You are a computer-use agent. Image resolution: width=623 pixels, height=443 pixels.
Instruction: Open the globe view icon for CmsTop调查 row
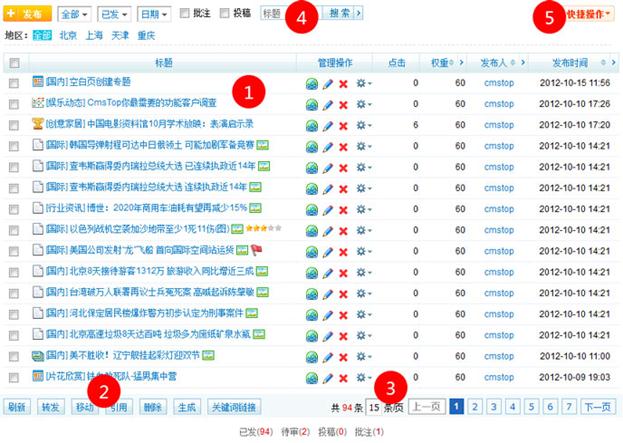point(312,105)
